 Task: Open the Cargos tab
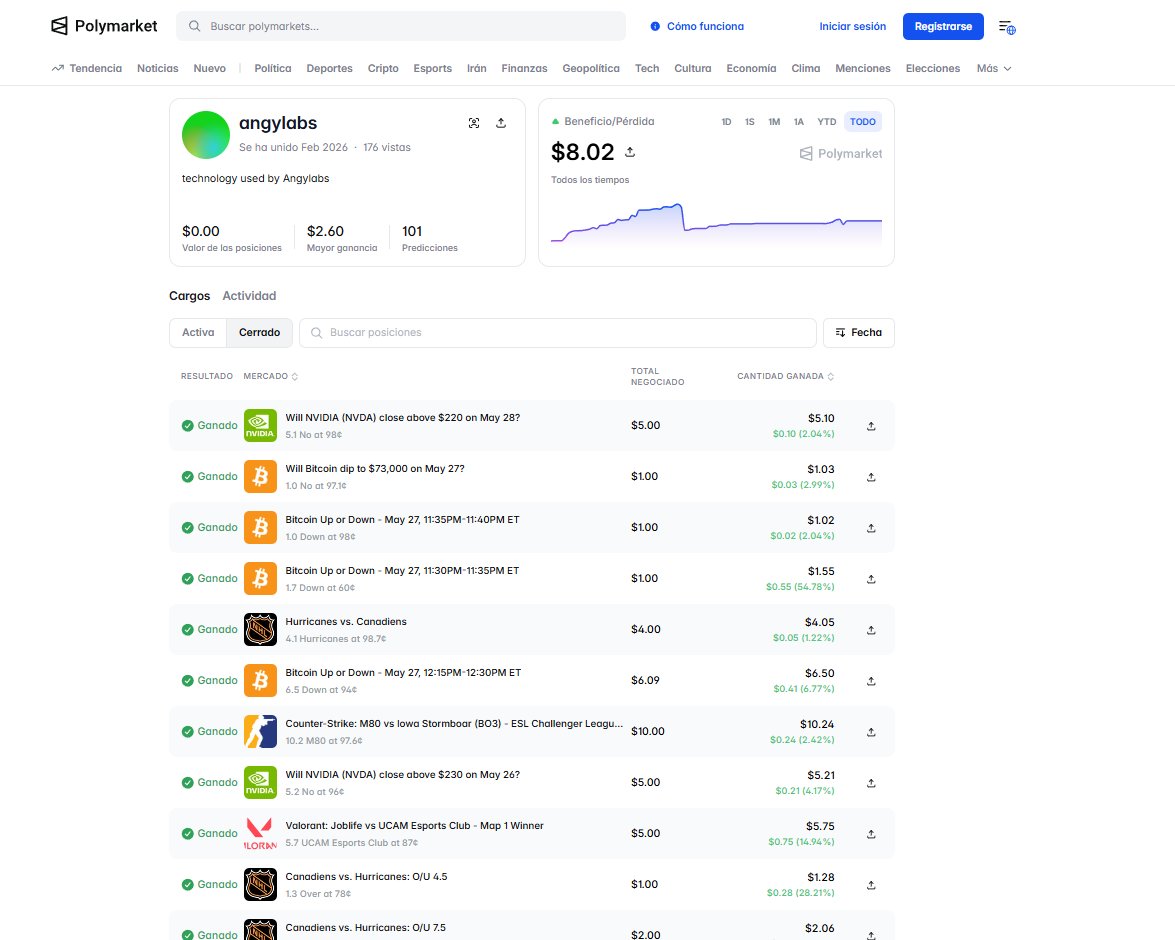[x=190, y=296]
